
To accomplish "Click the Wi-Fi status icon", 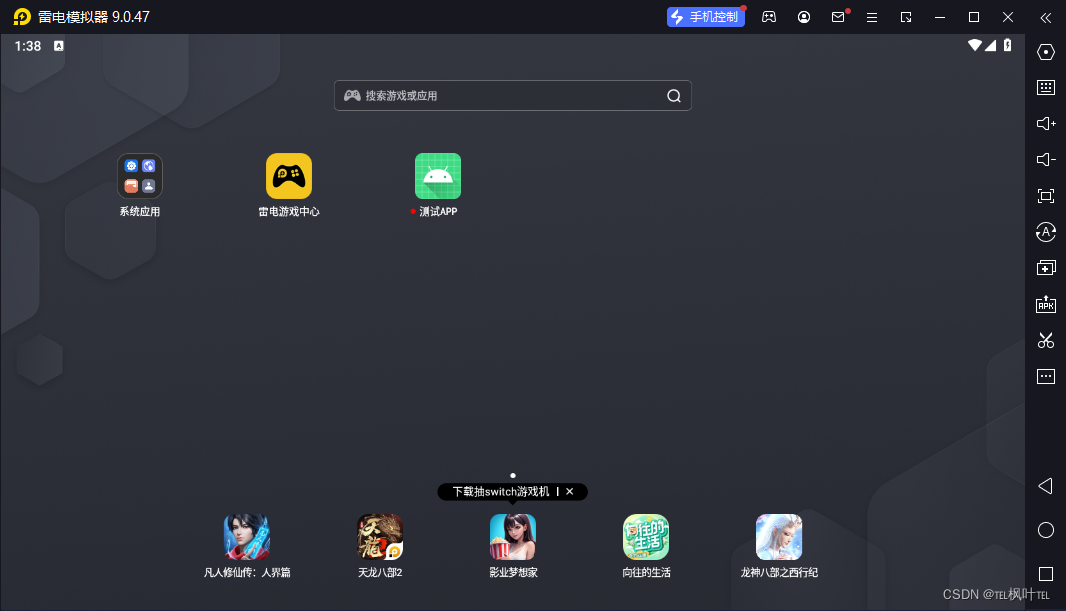I will pos(975,46).
